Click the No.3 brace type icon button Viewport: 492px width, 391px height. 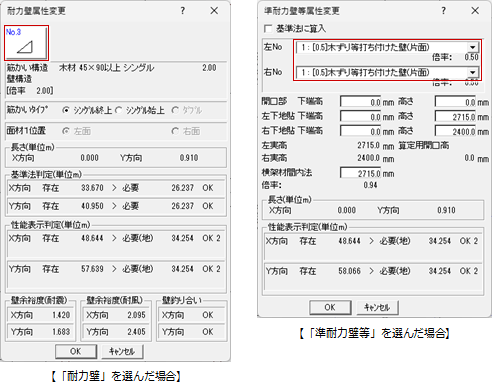[26, 43]
